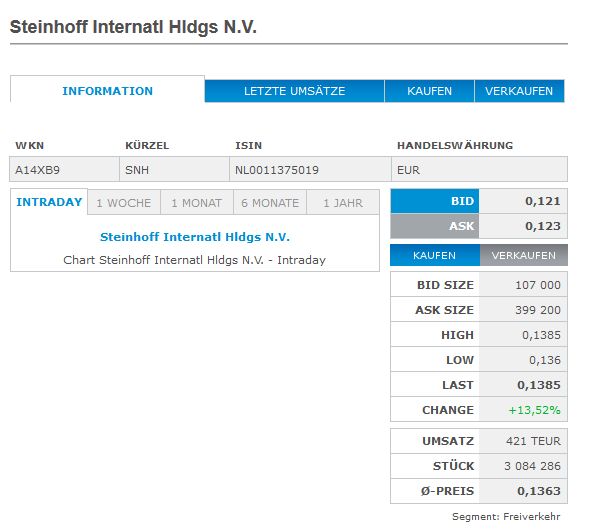Click the gray ASK label
The height and width of the screenshot is (531, 592).
point(435,226)
